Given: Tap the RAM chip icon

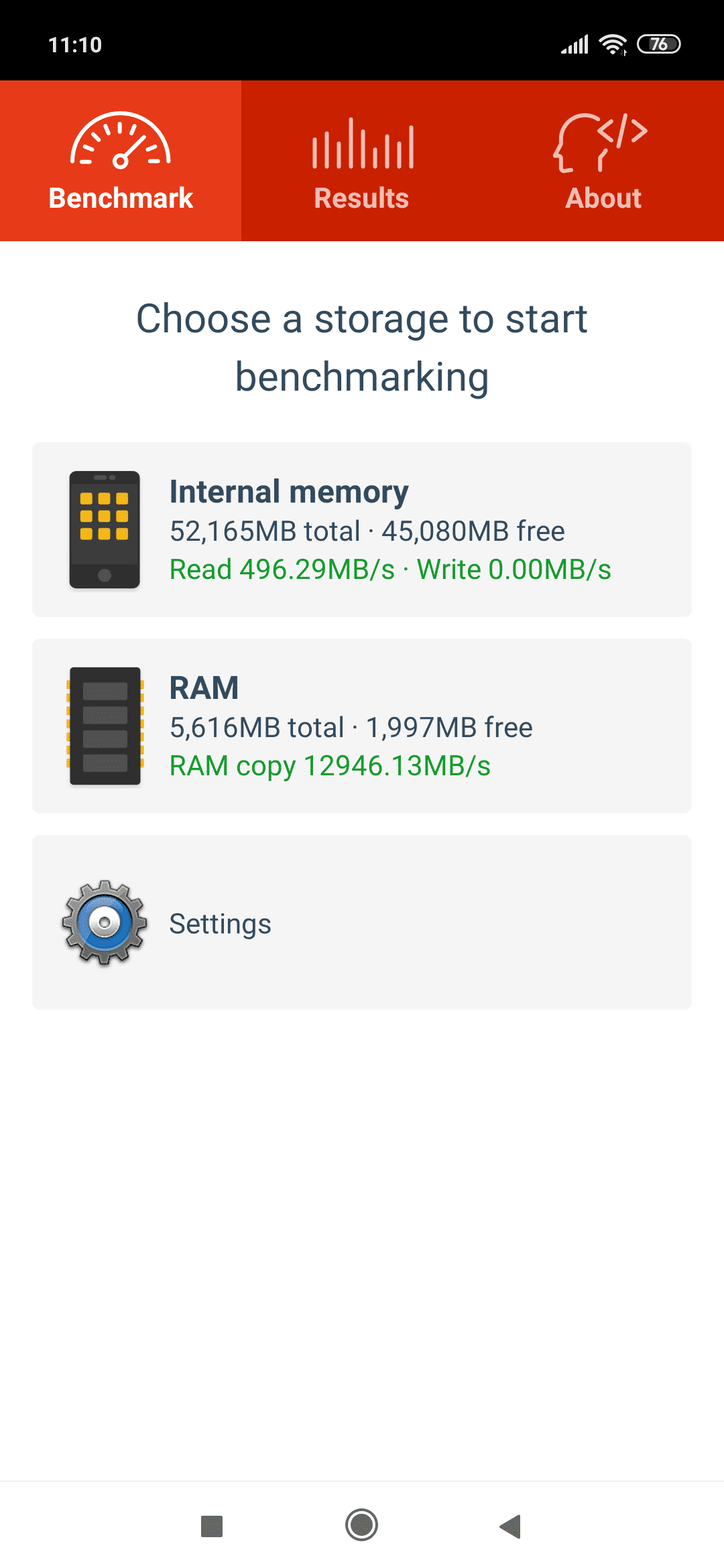Looking at the screenshot, I should pyautogui.click(x=105, y=726).
